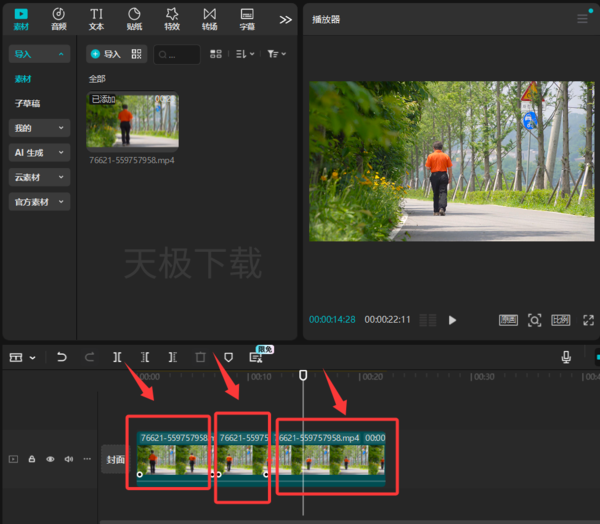Click the current timecode 00:00:14:28
This screenshot has width=600, height=524.
coord(332,320)
